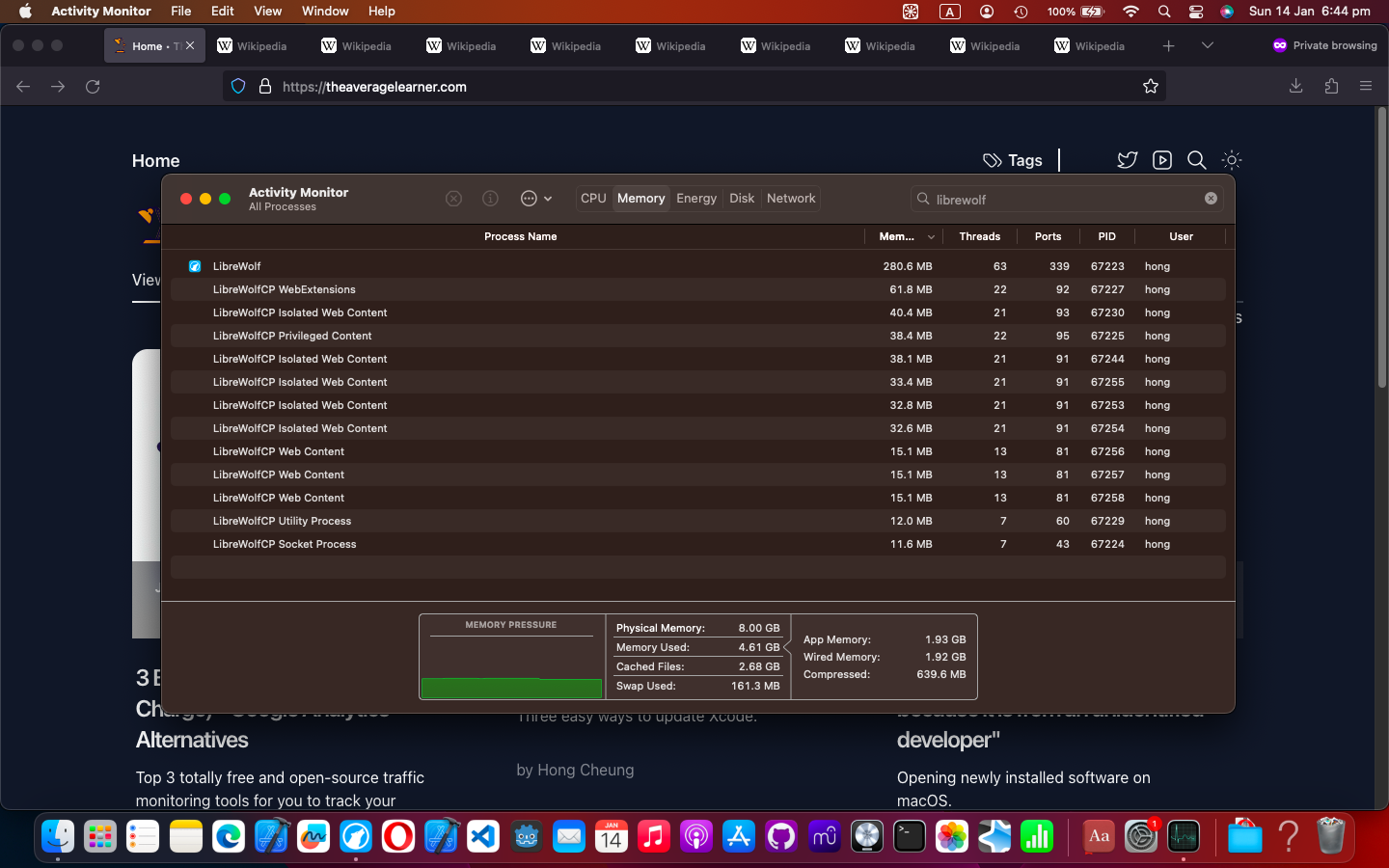
Task: Show the Network tab
Action: tap(791, 199)
